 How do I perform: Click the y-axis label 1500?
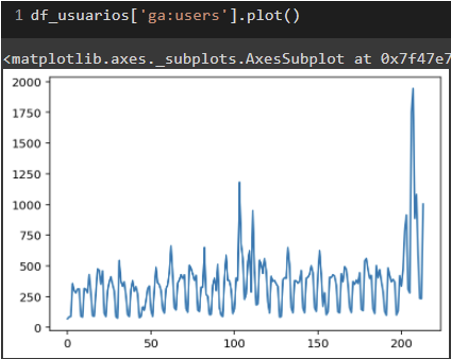click(27, 144)
